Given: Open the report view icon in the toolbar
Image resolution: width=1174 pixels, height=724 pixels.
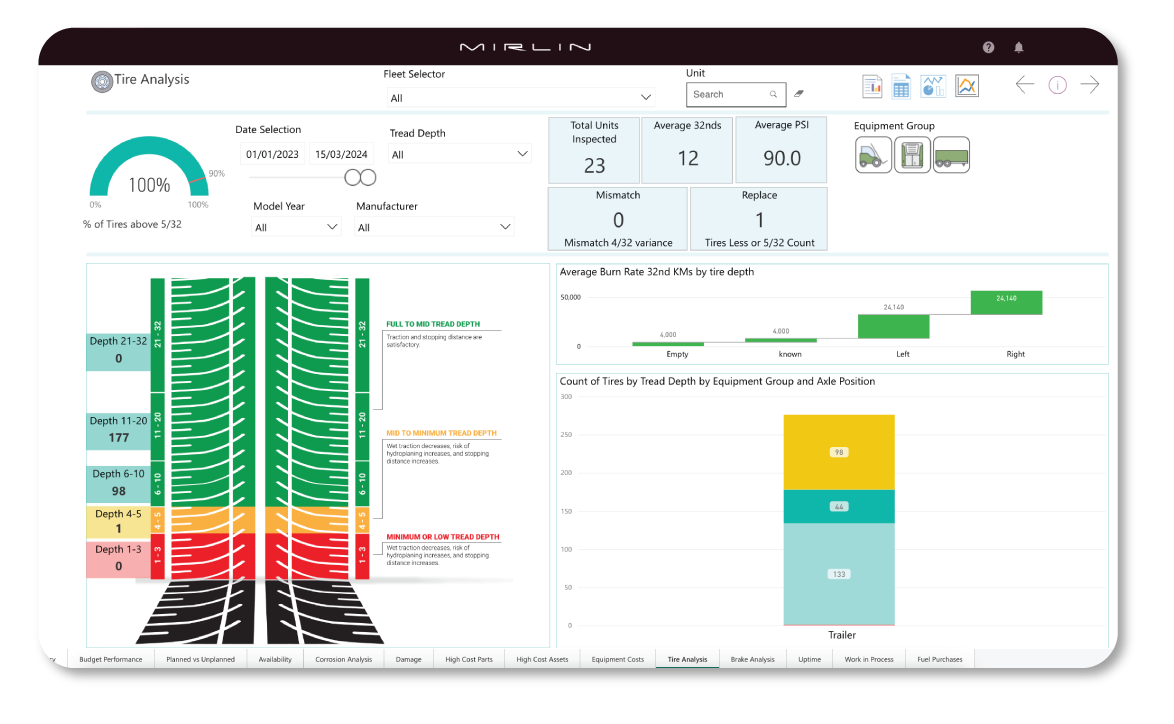Looking at the screenshot, I should click(x=871, y=86).
